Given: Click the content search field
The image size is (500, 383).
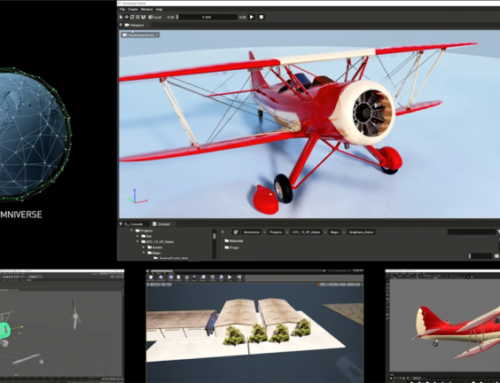Looking at the screenshot, I should coord(471,232).
